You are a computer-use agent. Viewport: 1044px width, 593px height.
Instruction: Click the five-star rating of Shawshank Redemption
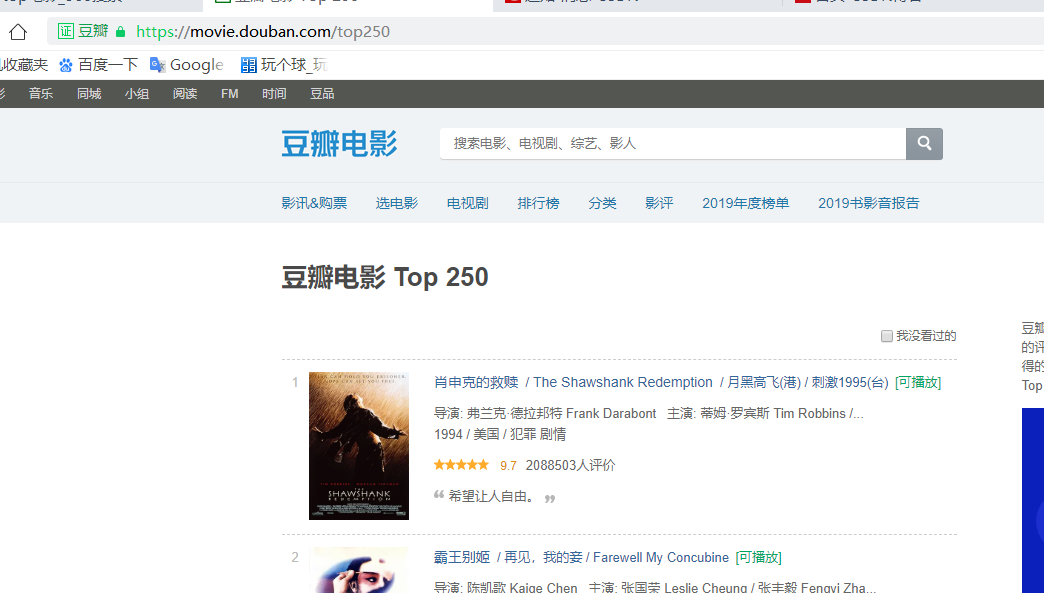(460, 464)
